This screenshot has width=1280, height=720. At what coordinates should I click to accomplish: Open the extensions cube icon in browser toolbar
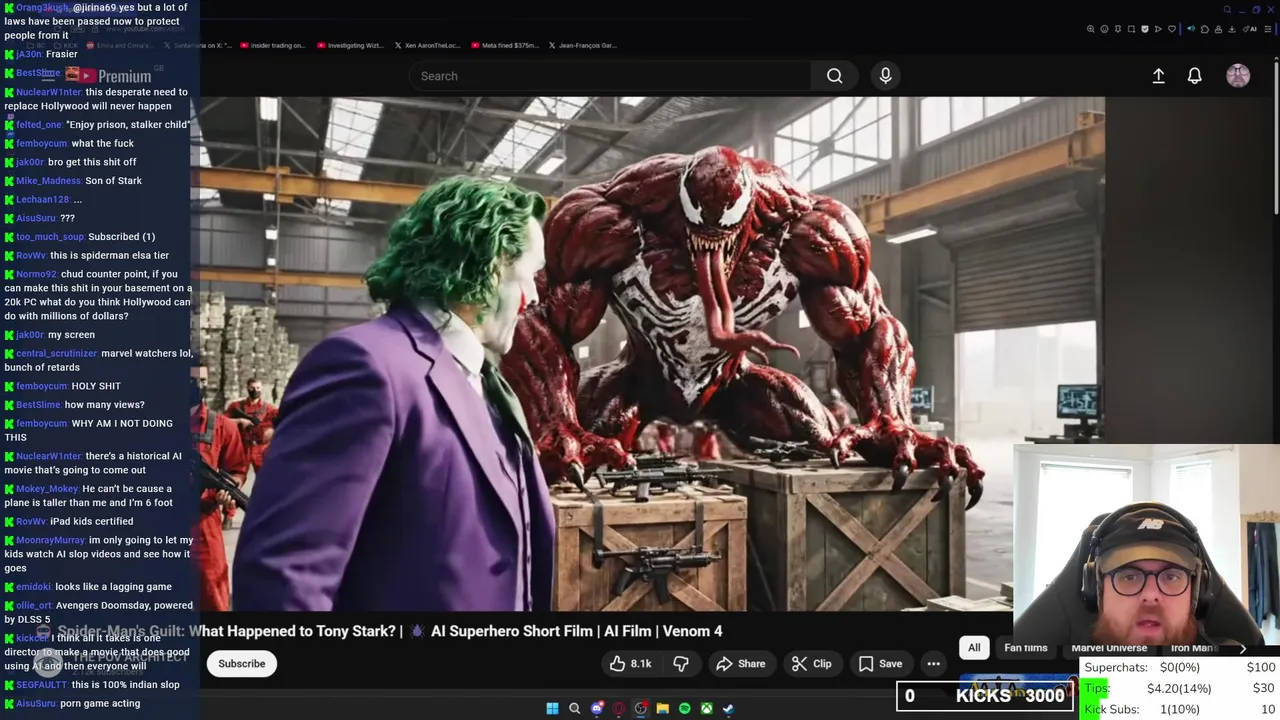(1205, 29)
